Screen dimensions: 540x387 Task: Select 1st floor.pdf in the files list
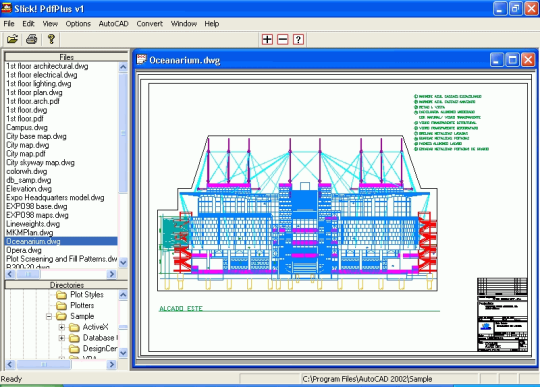click(25, 119)
